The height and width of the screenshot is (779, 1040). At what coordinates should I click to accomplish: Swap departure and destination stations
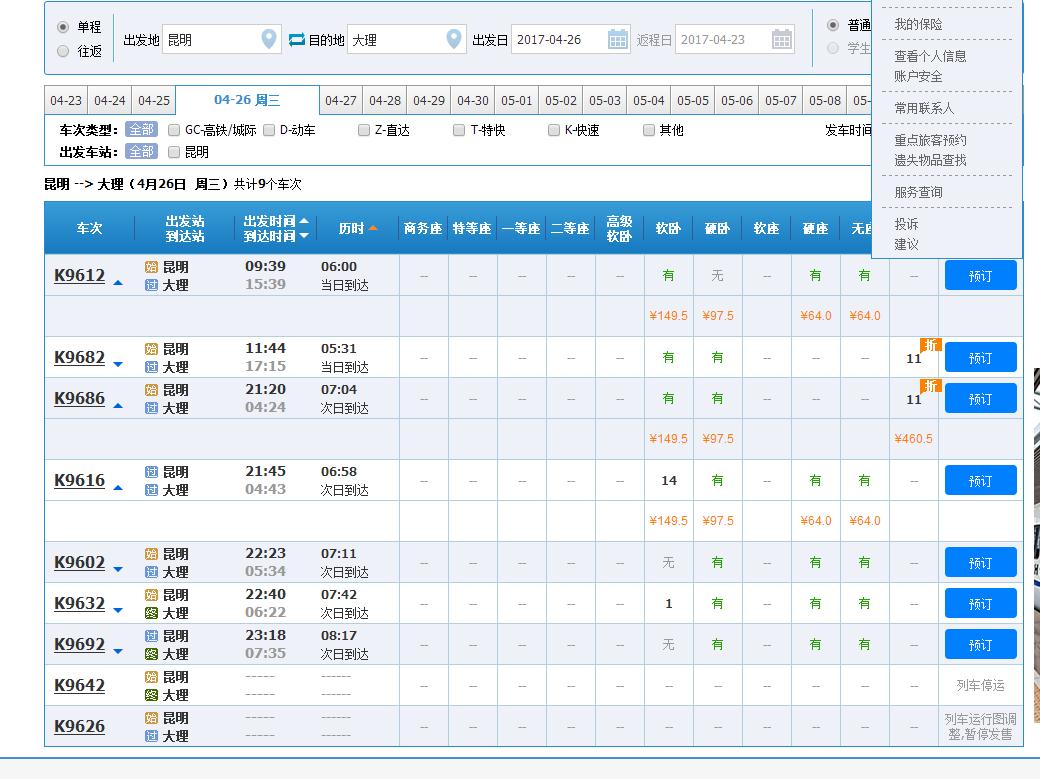[x=296, y=40]
